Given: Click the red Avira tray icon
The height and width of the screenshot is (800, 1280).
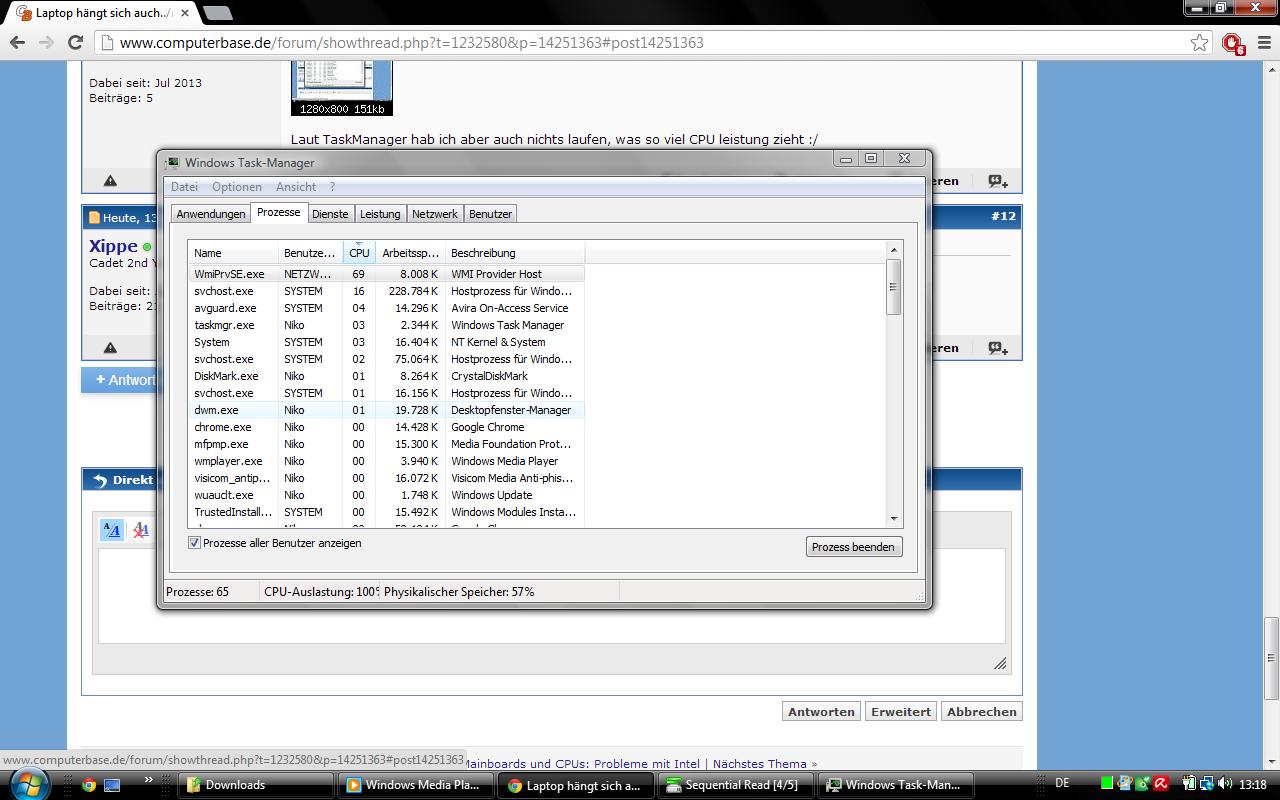Looking at the screenshot, I should click(1163, 785).
